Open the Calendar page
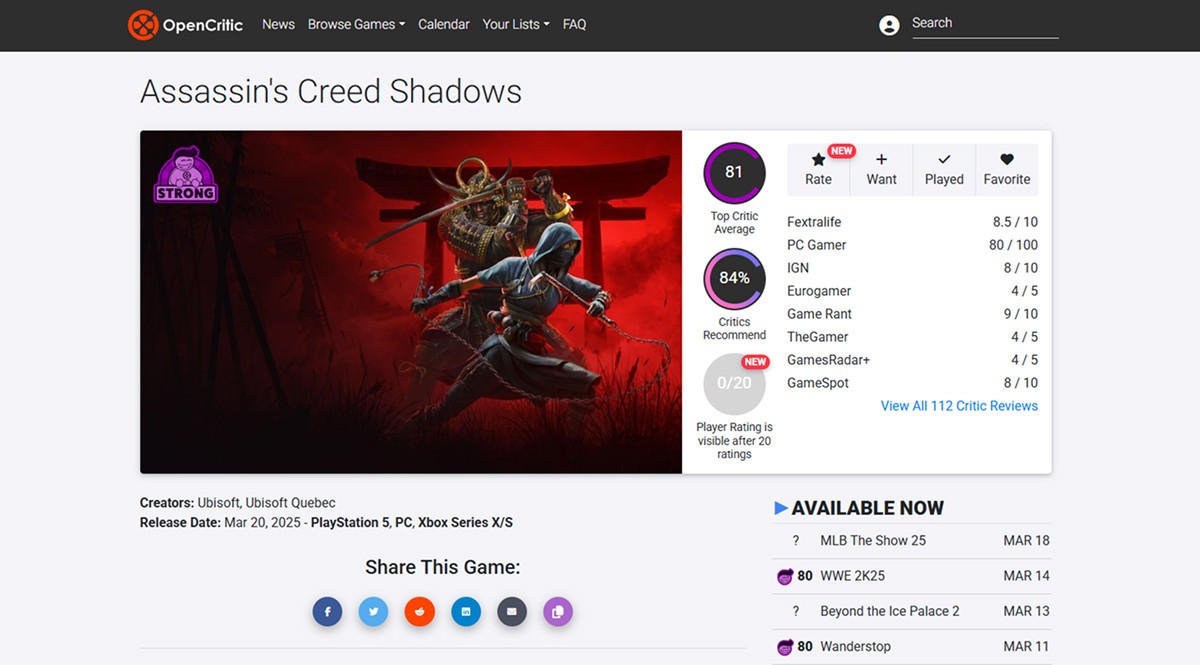Screen dimensions: 1200x665 click(444, 24)
